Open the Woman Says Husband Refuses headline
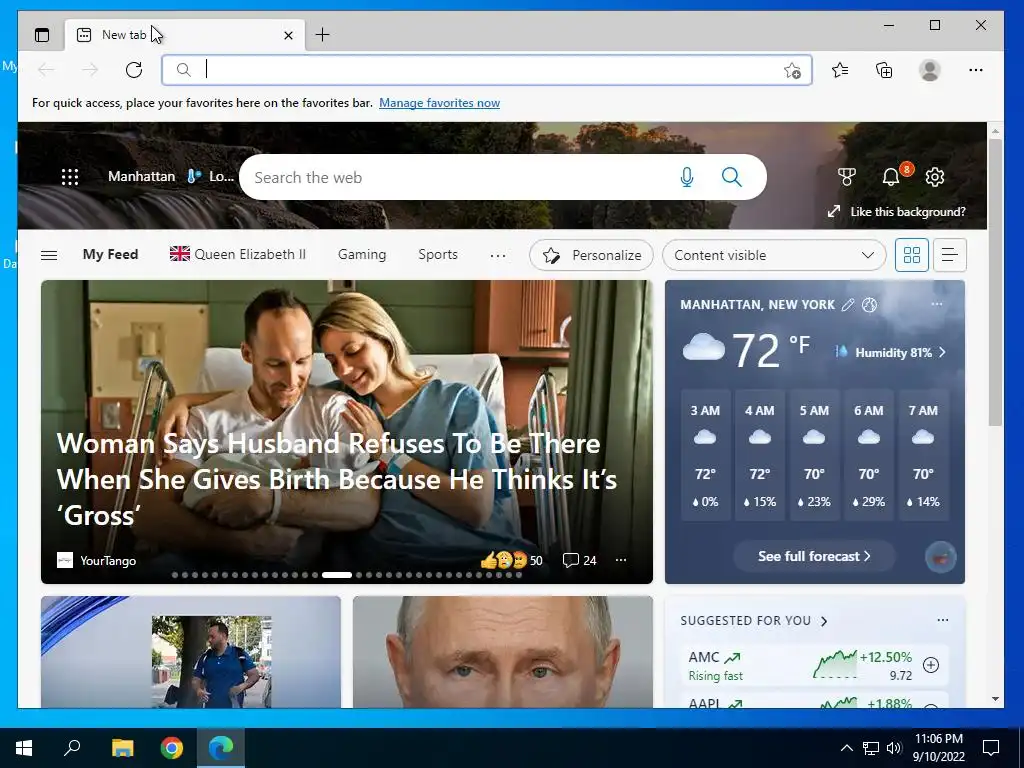The width and height of the screenshot is (1024, 768). pos(336,479)
